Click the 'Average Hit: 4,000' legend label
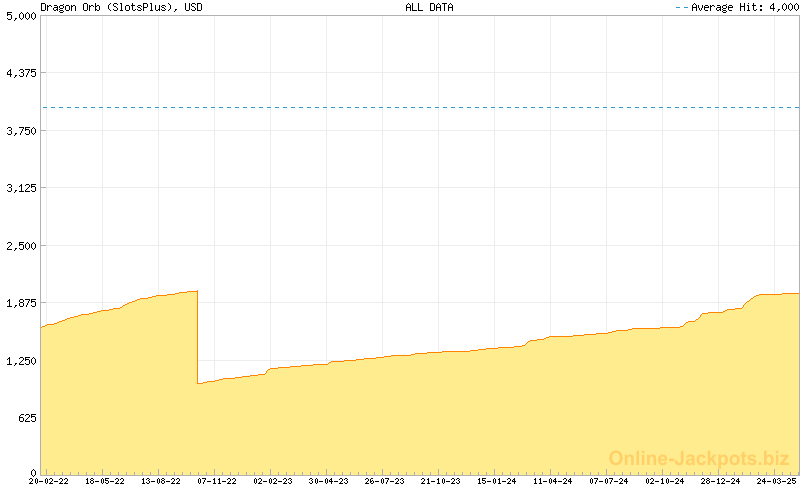The image size is (800, 490). [x=745, y=7]
